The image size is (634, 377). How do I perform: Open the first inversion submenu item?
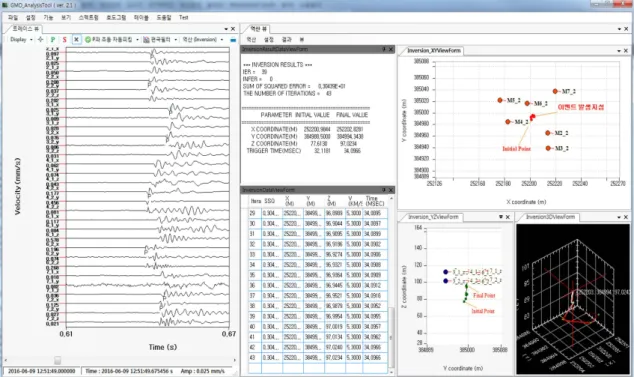(x=251, y=40)
